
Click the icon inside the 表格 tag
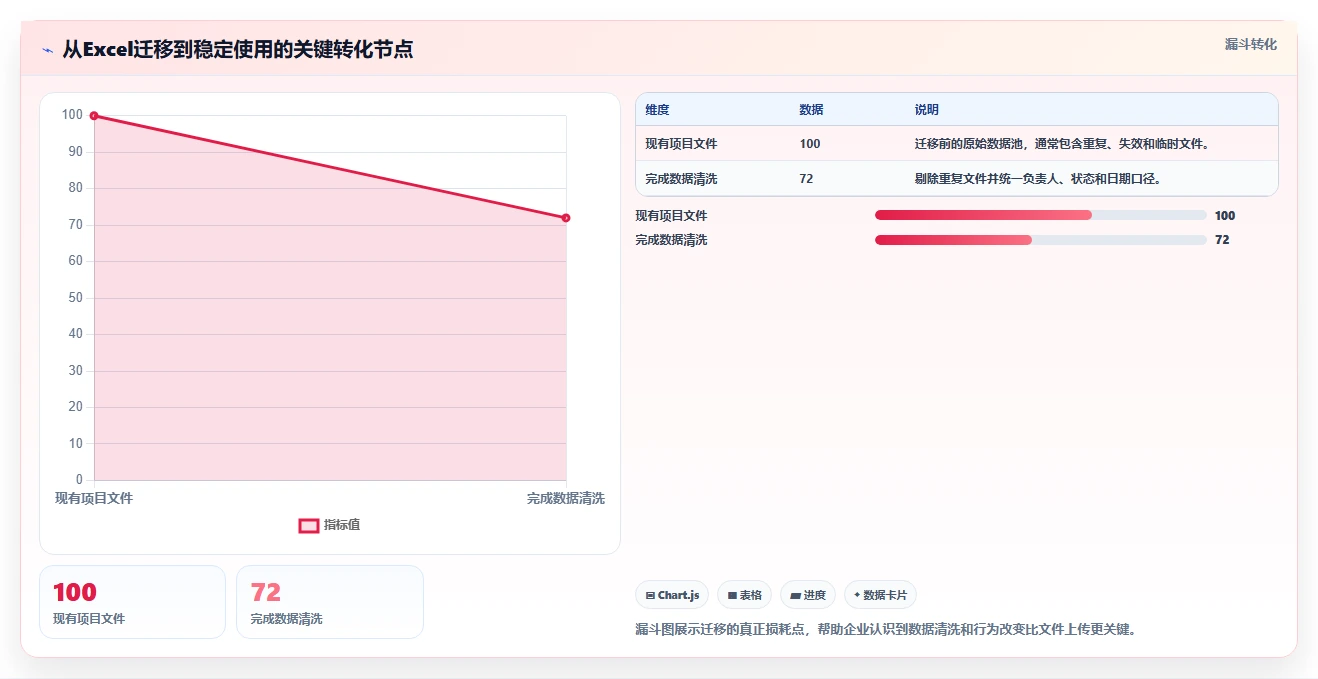(x=732, y=596)
